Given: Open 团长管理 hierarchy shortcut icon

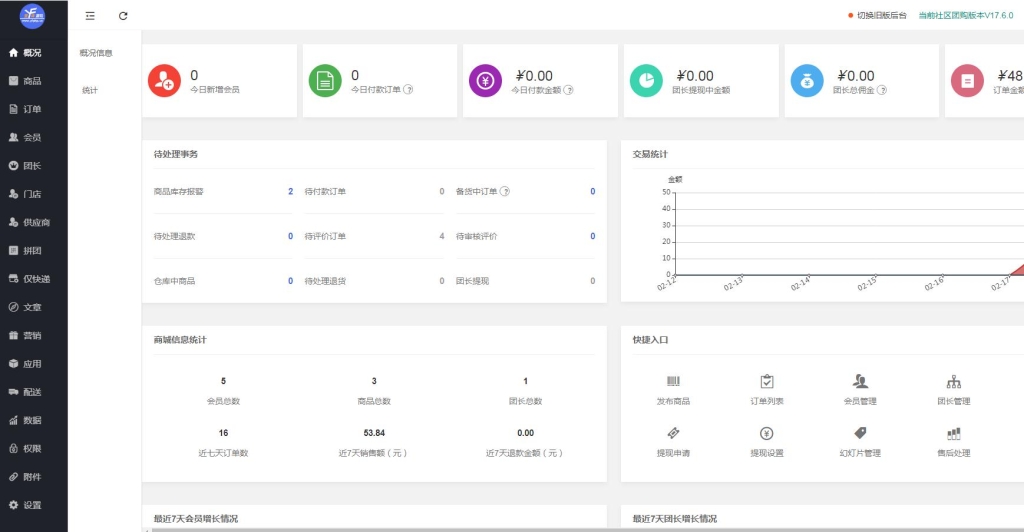Looking at the screenshot, I should [953, 381].
